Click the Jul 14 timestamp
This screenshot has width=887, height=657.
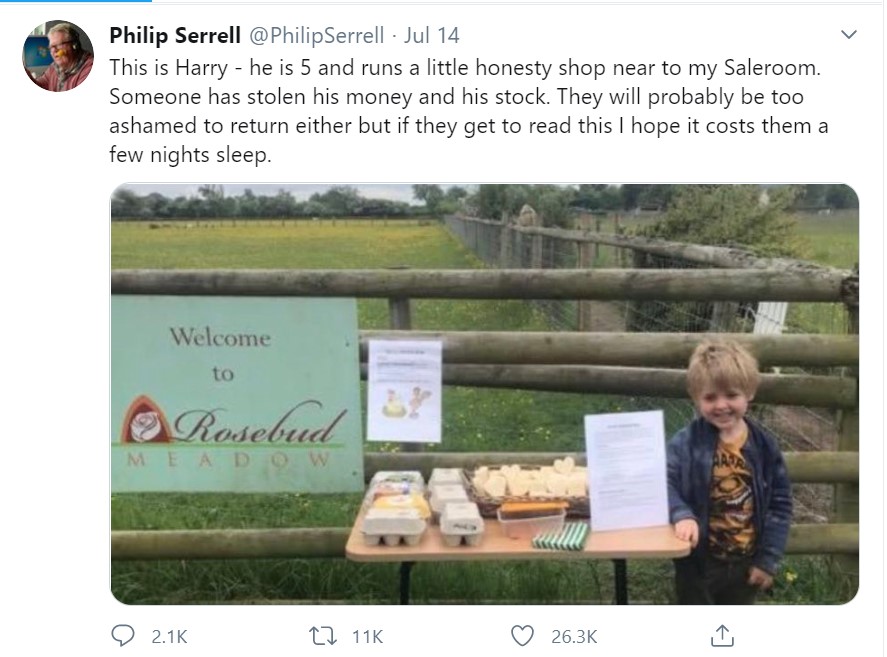[x=431, y=36]
